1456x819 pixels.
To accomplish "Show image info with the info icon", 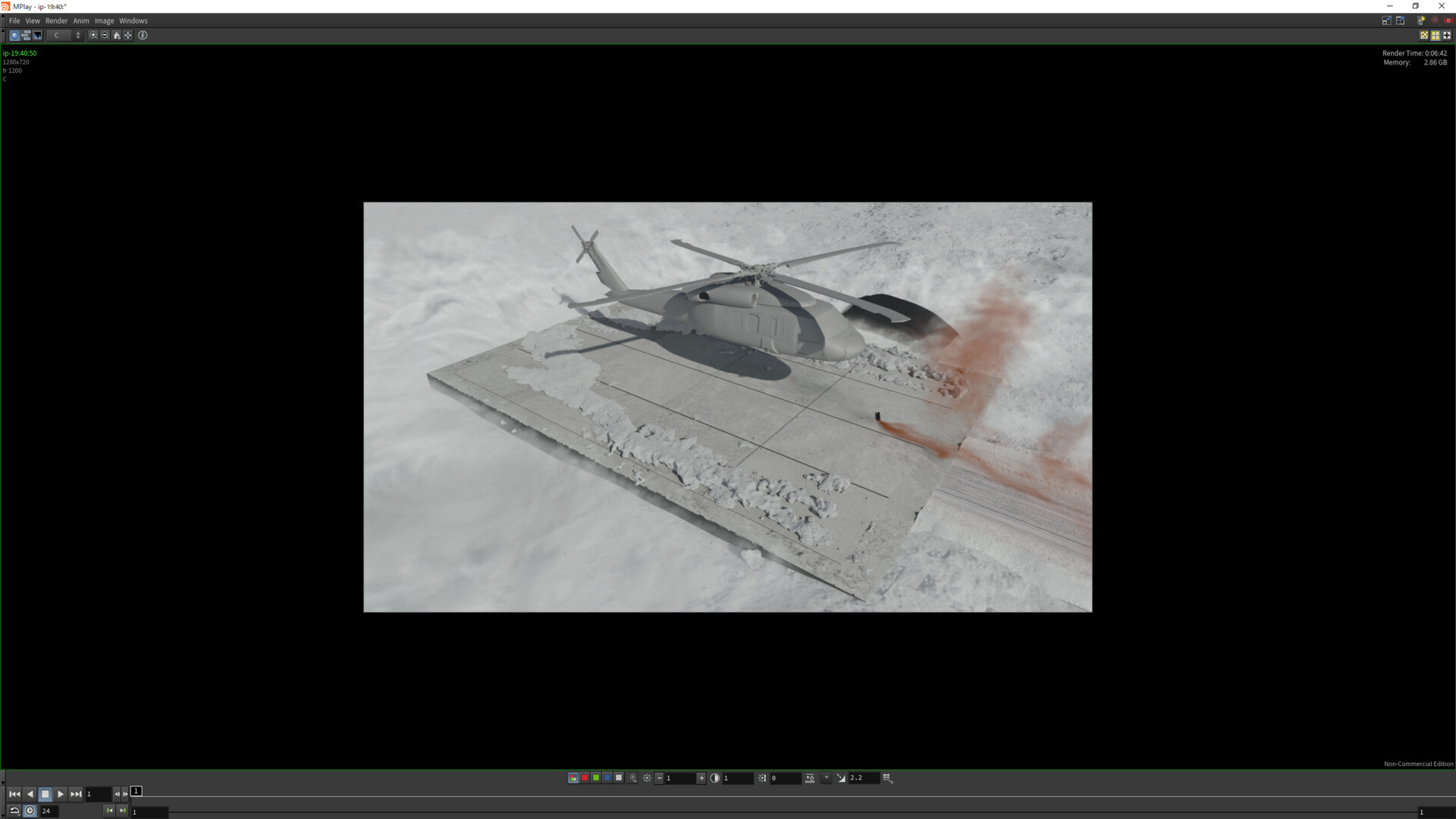I will (x=143, y=36).
